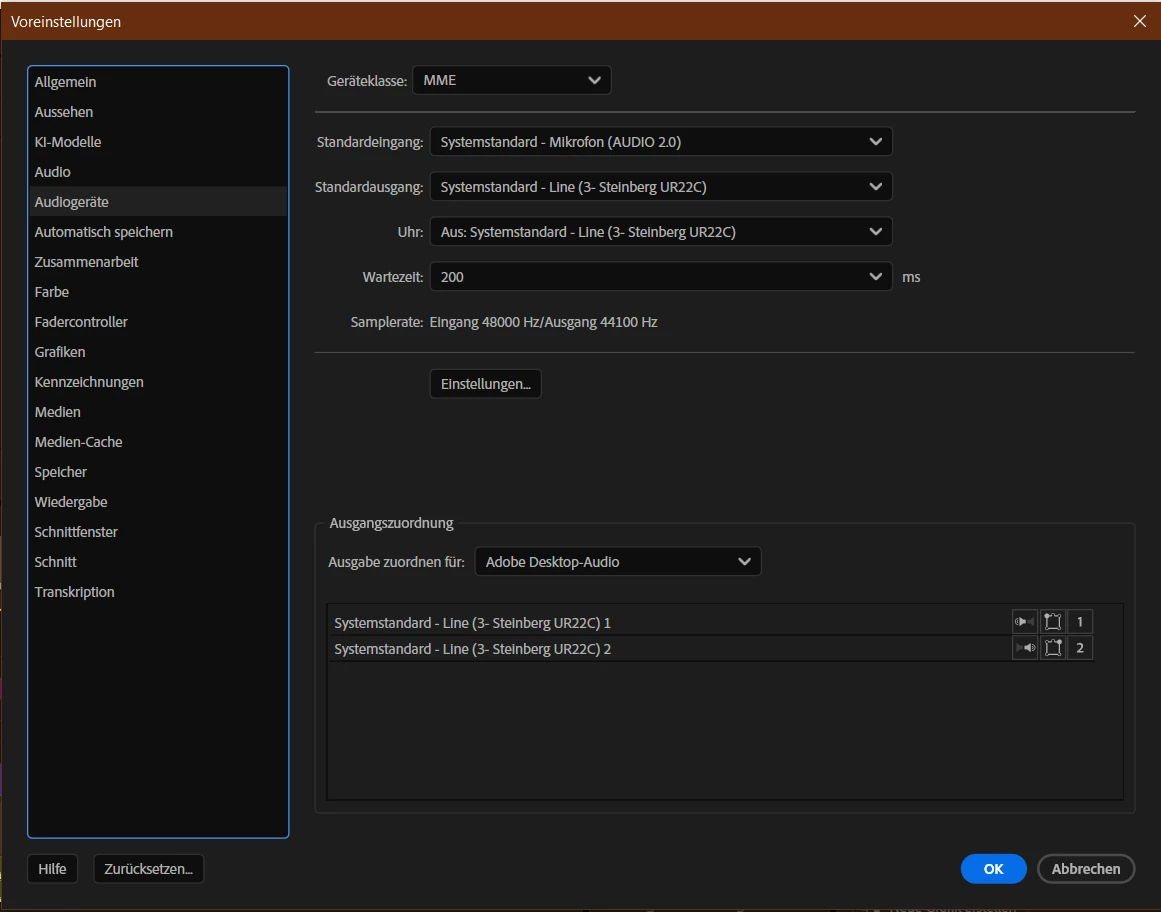Open the Standardausgang dropdown

click(x=660, y=187)
